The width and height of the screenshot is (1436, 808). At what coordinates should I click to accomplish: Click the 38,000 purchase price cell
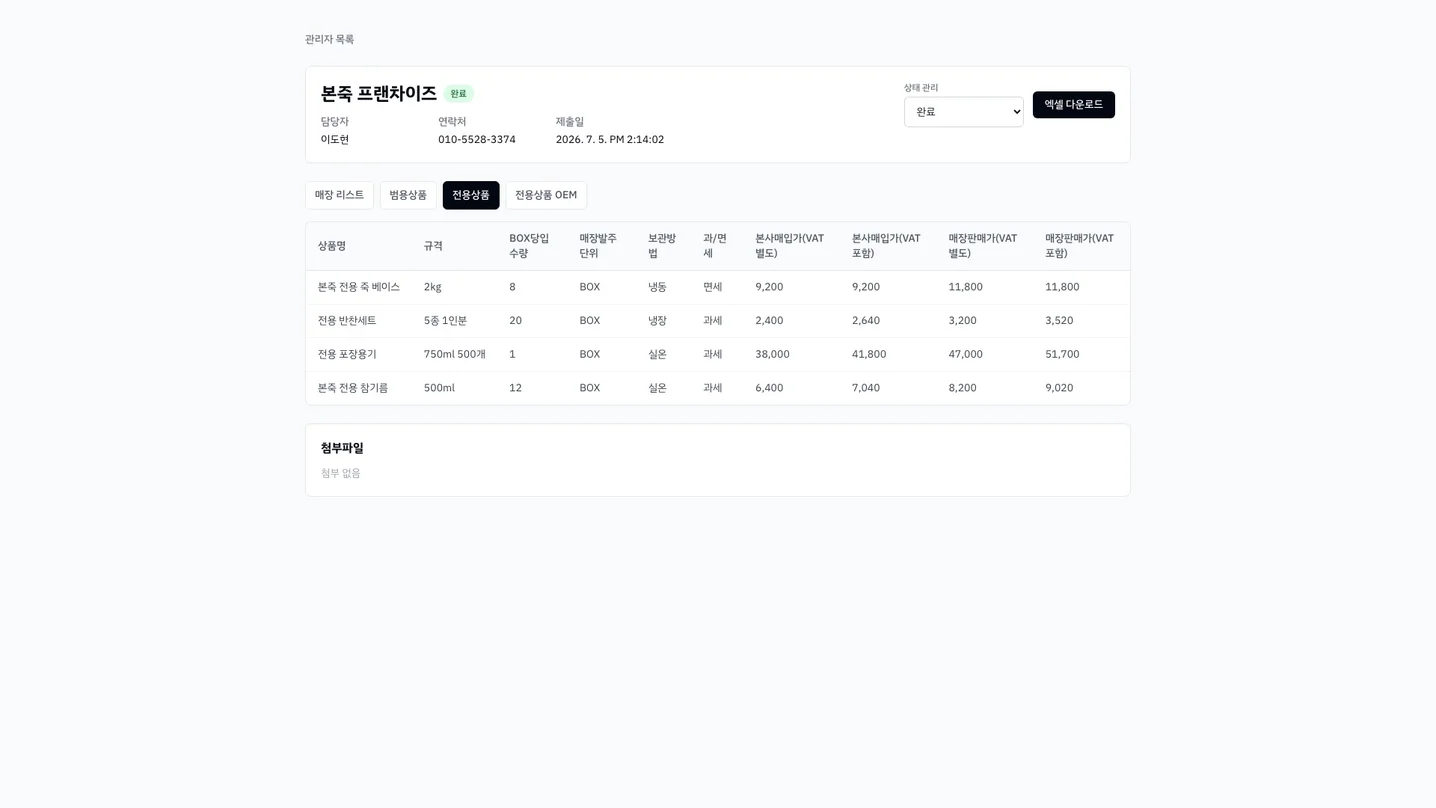[x=772, y=355]
